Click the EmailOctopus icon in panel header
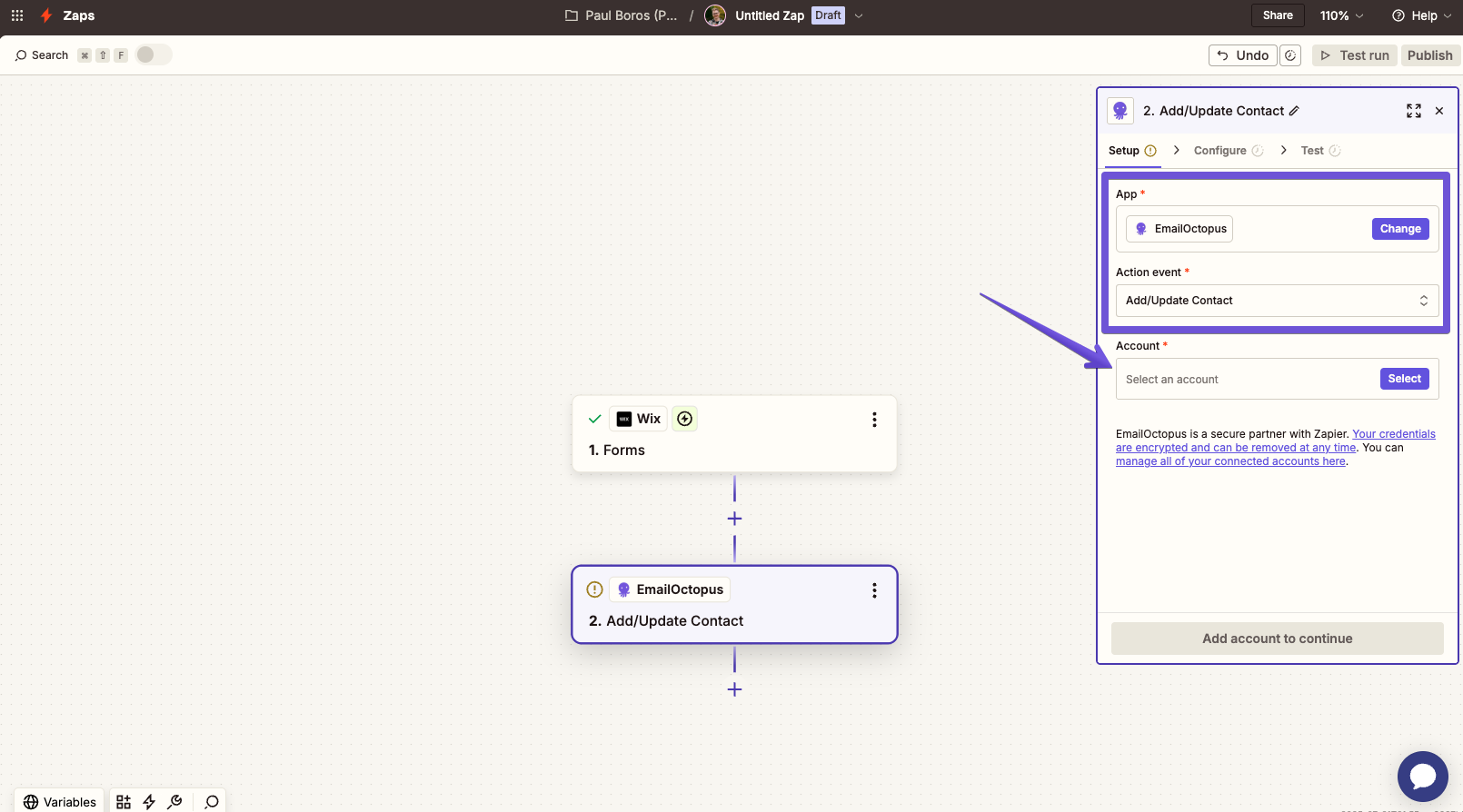 pyautogui.click(x=1120, y=111)
